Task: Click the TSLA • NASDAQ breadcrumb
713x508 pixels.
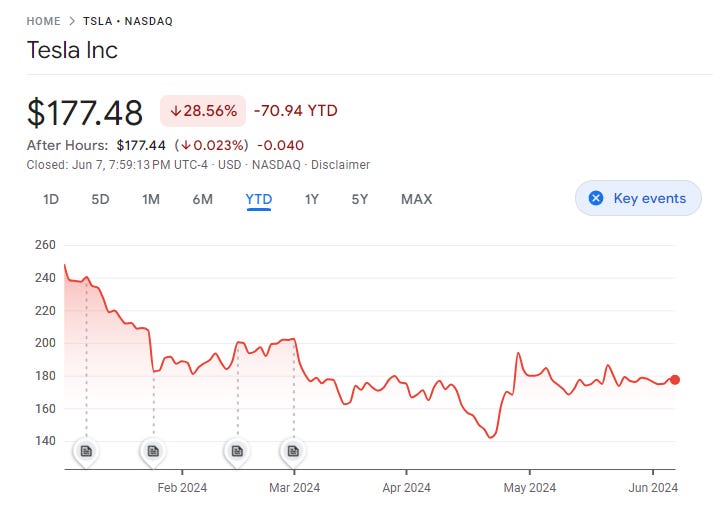Action: tap(128, 21)
